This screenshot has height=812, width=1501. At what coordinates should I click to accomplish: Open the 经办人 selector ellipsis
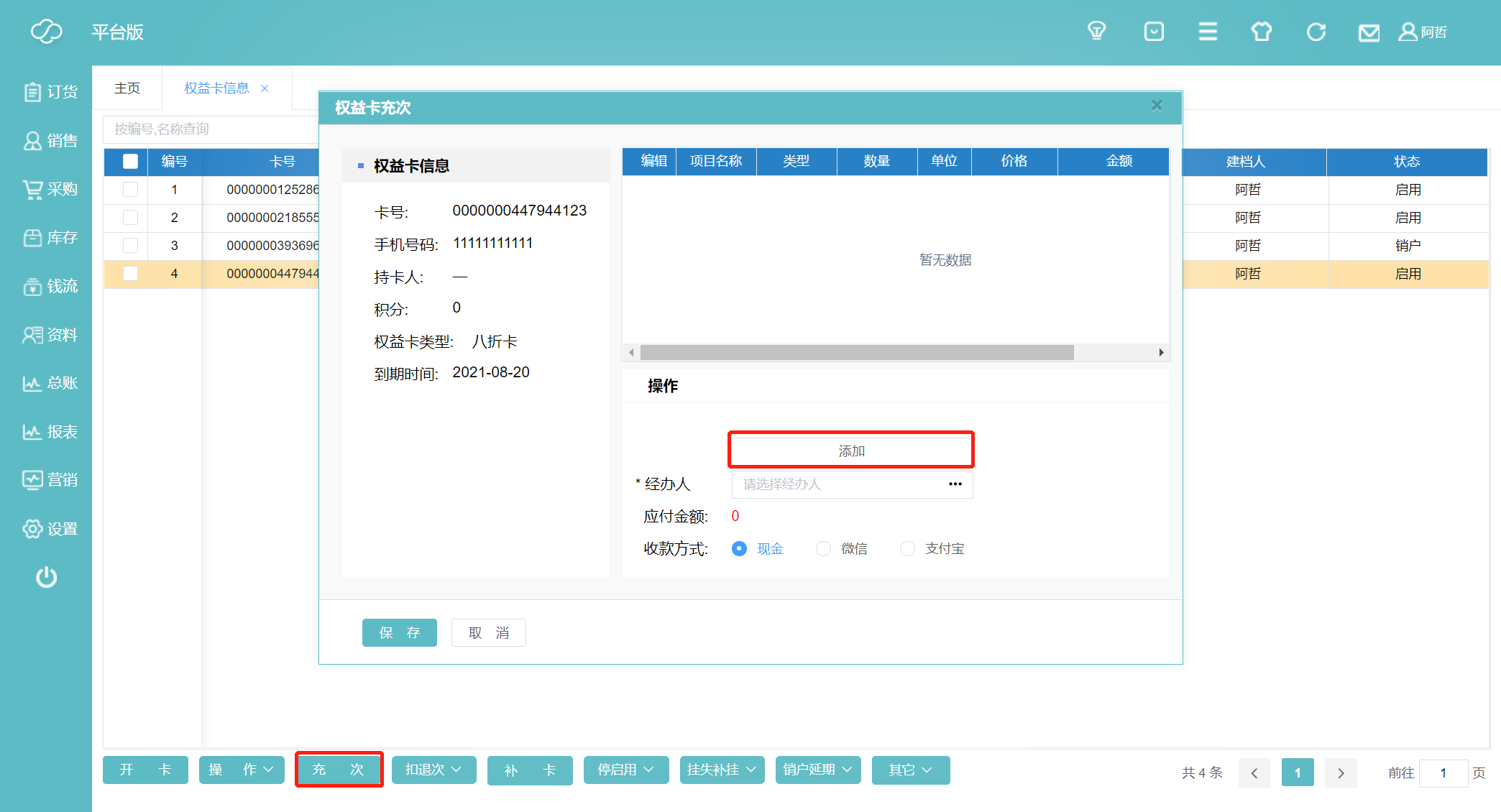(x=955, y=484)
